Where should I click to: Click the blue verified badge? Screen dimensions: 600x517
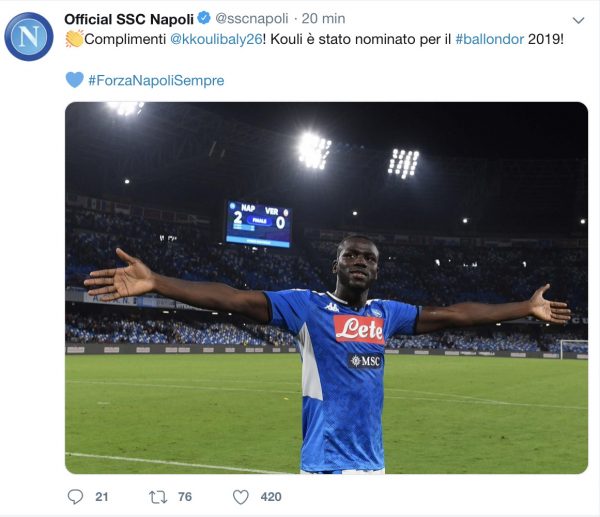tap(203, 19)
